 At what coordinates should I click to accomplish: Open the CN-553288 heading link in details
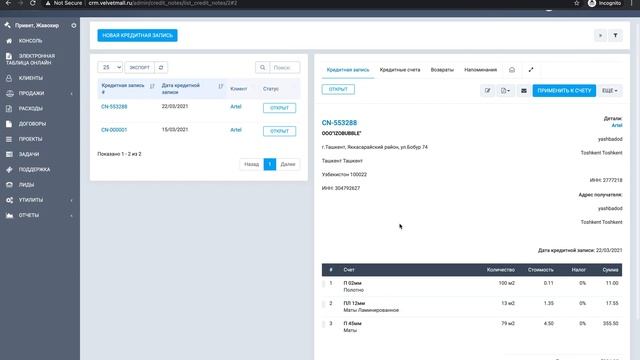pyautogui.click(x=339, y=123)
